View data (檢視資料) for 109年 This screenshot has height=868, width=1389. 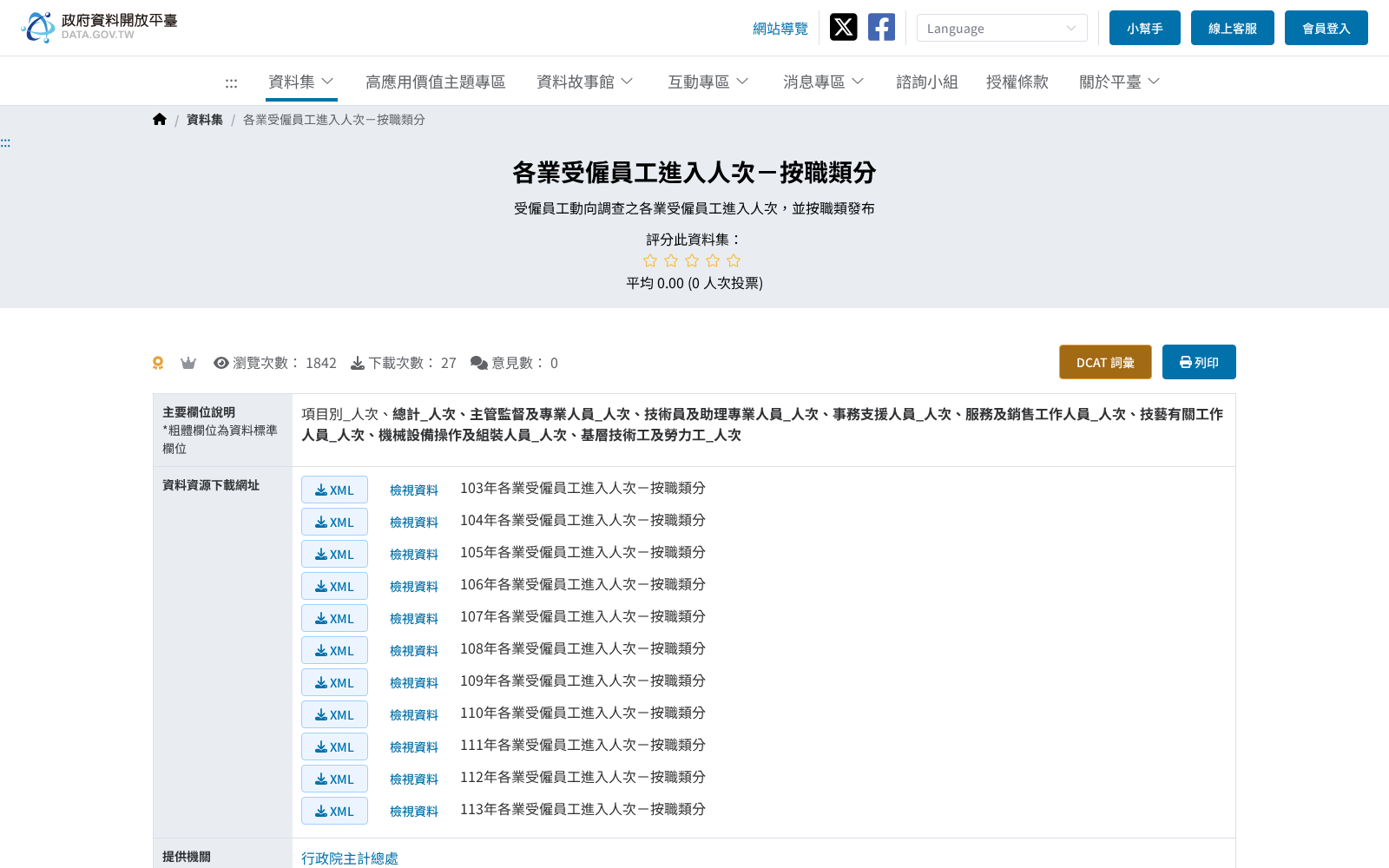point(414,683)
